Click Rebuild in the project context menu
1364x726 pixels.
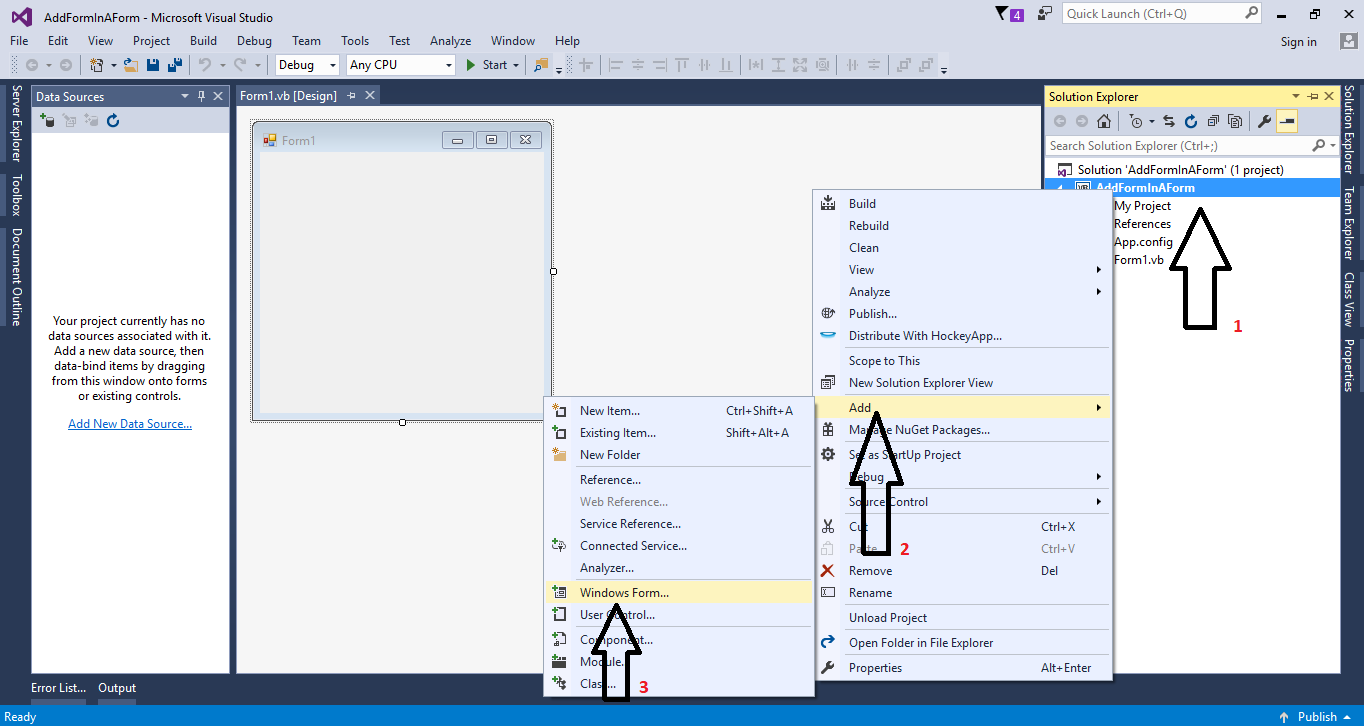pyautogui.click(x=964, y=225)
